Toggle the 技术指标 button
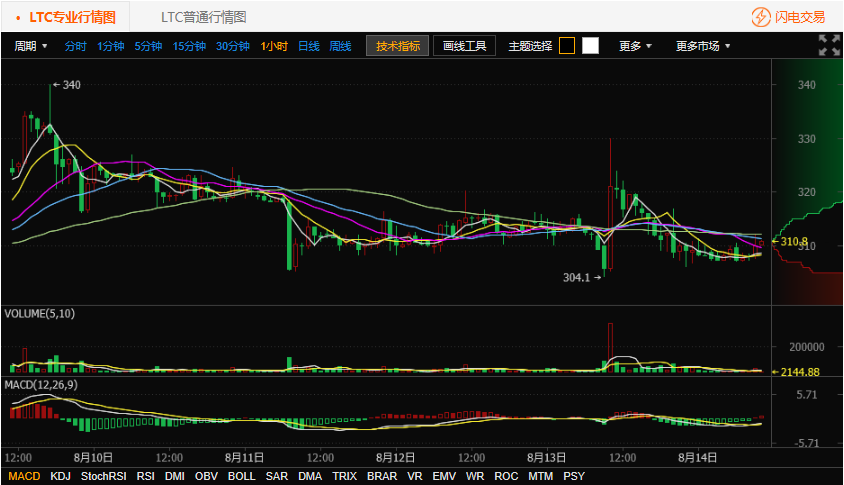Viewport: 844px width, 485px height. pyautogui.click(x=398, y=46)
